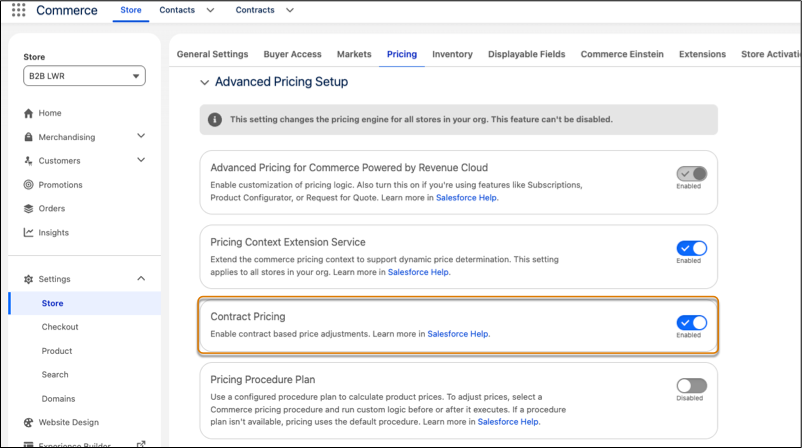Click the Customers people icon
Screen dimensions: 802x448
[29, 161]
